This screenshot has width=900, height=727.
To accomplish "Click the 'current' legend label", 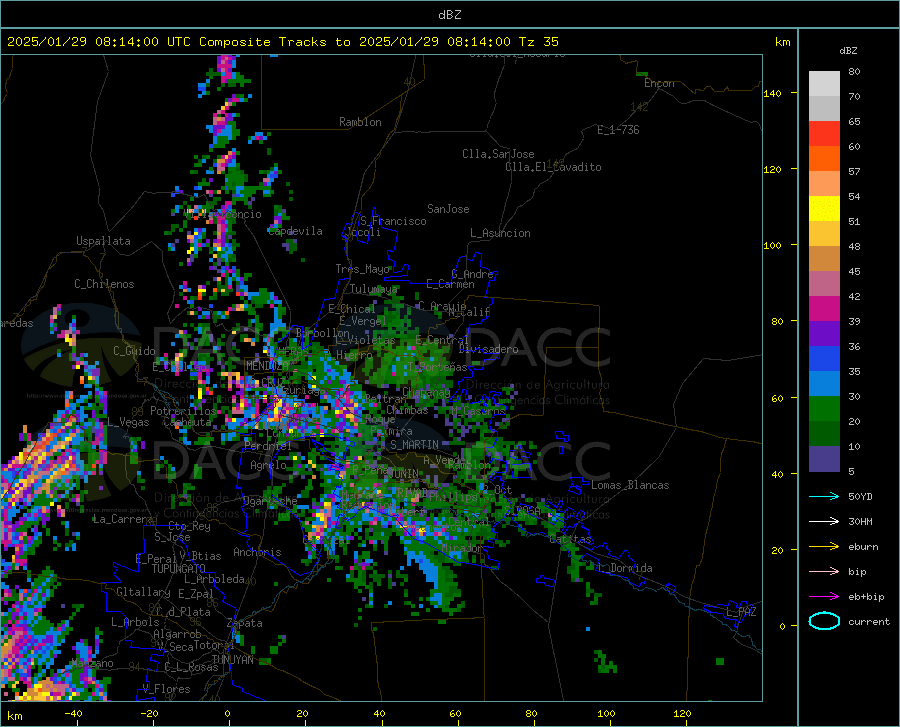I will (x=869, y=621).
